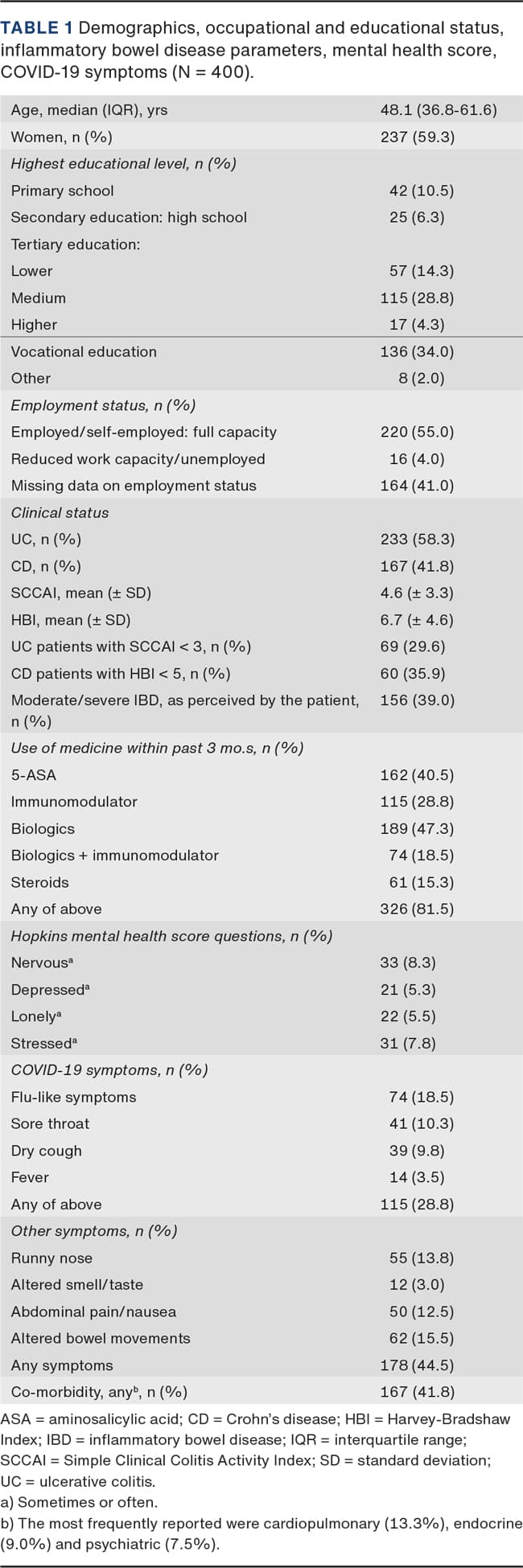Select the Hopkins mental health score heading
The width and height of the screenshot is (523, 1568).
[171, 936]
